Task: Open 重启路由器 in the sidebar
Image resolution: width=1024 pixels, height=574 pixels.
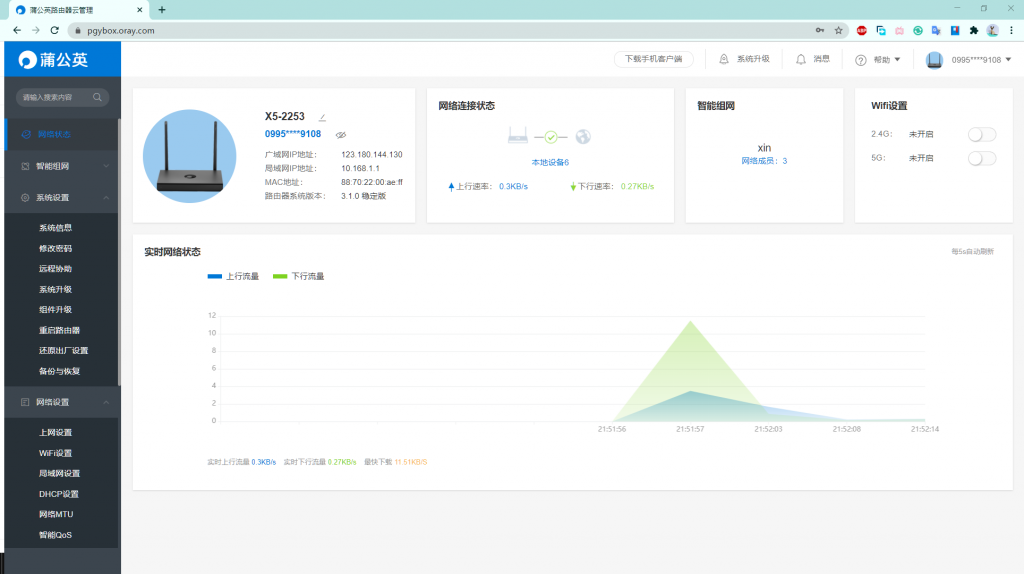Action: coord(60,330)
